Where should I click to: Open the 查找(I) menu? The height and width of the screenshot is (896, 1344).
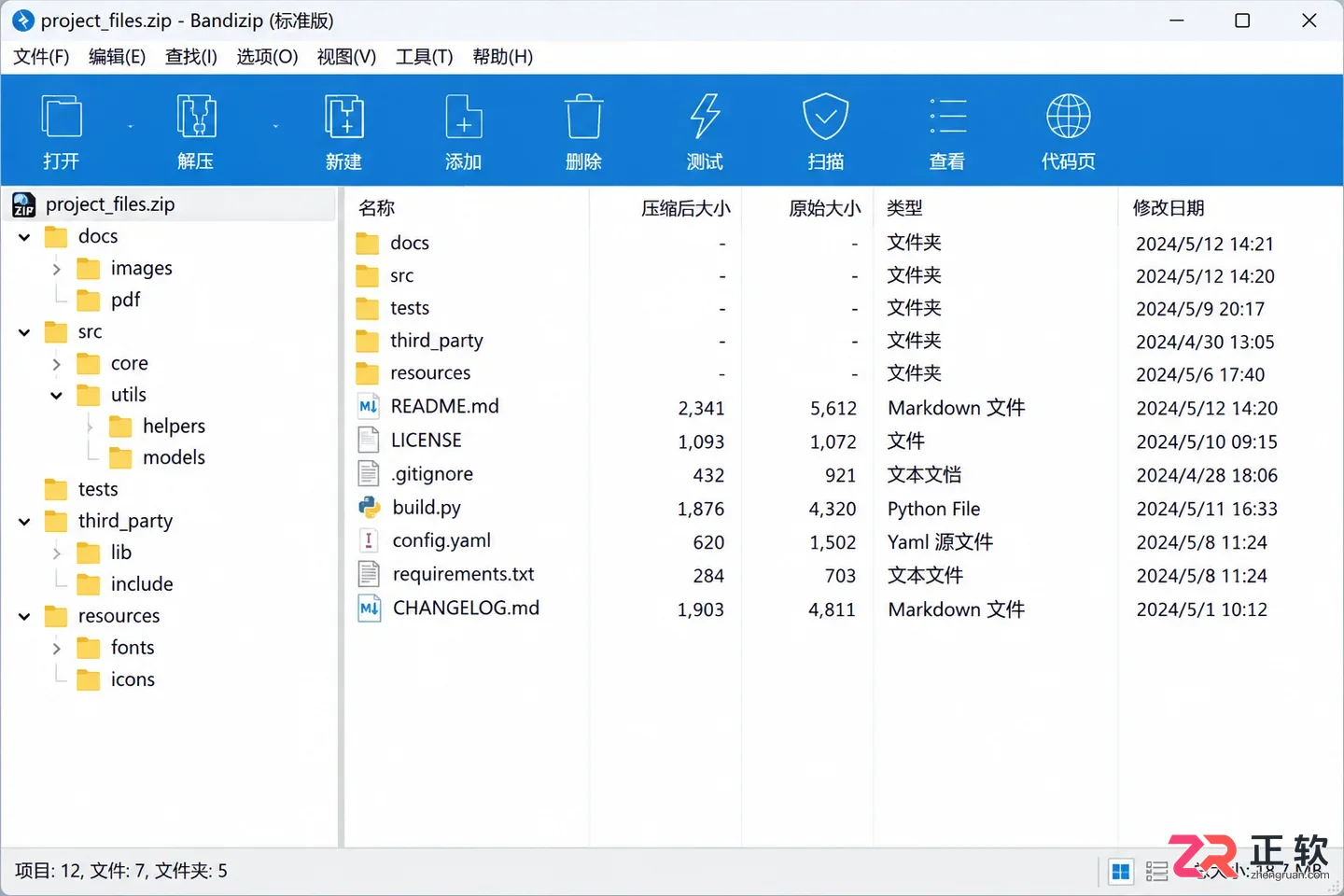pyautogui.click(x=190, y=57)
